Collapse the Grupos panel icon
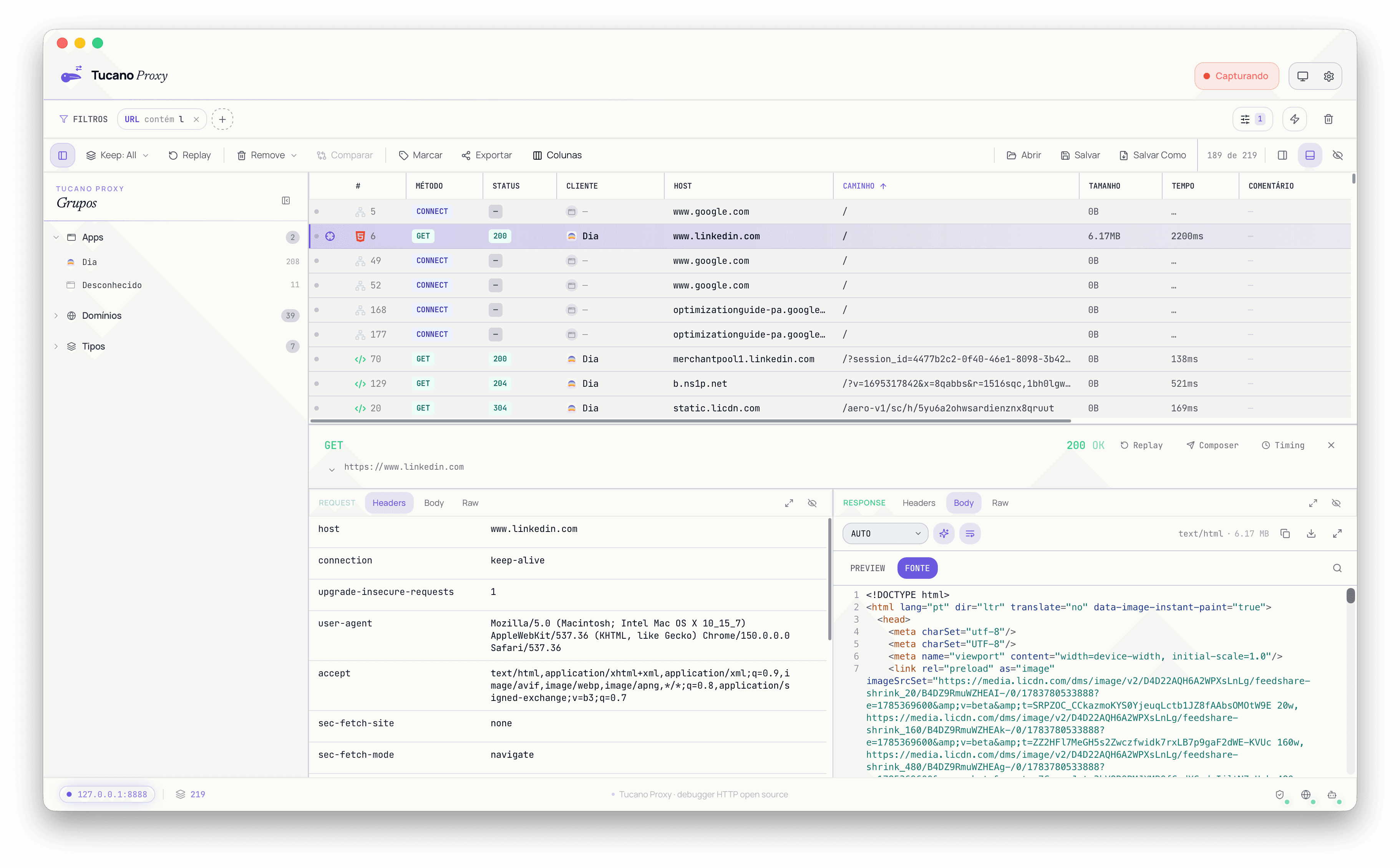This screenshot has height=868, width=1400. pos(285,200)
